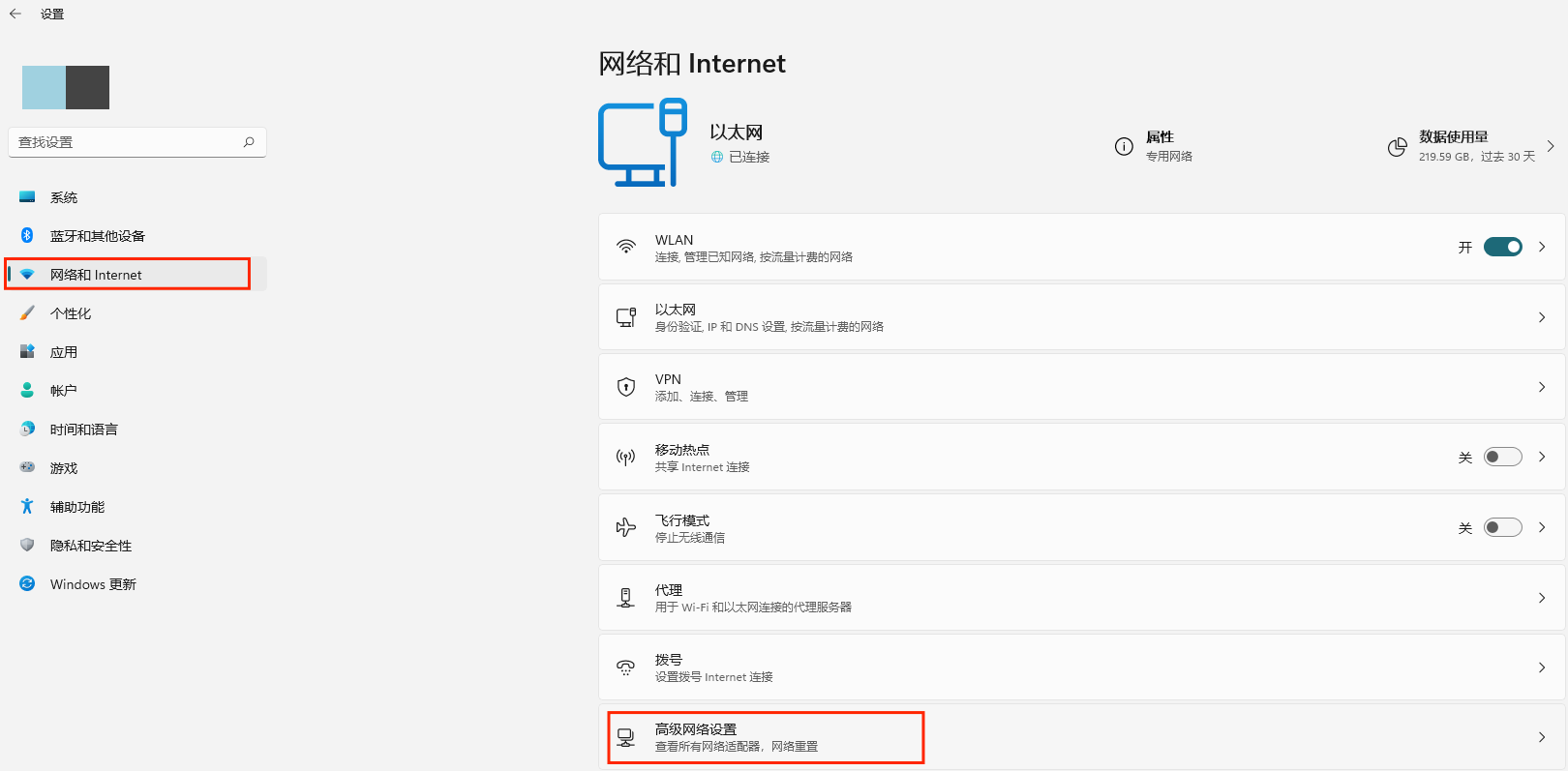Select 辅助功能 in the sidebar
1568x771 pixels.
tap(136, 507)
